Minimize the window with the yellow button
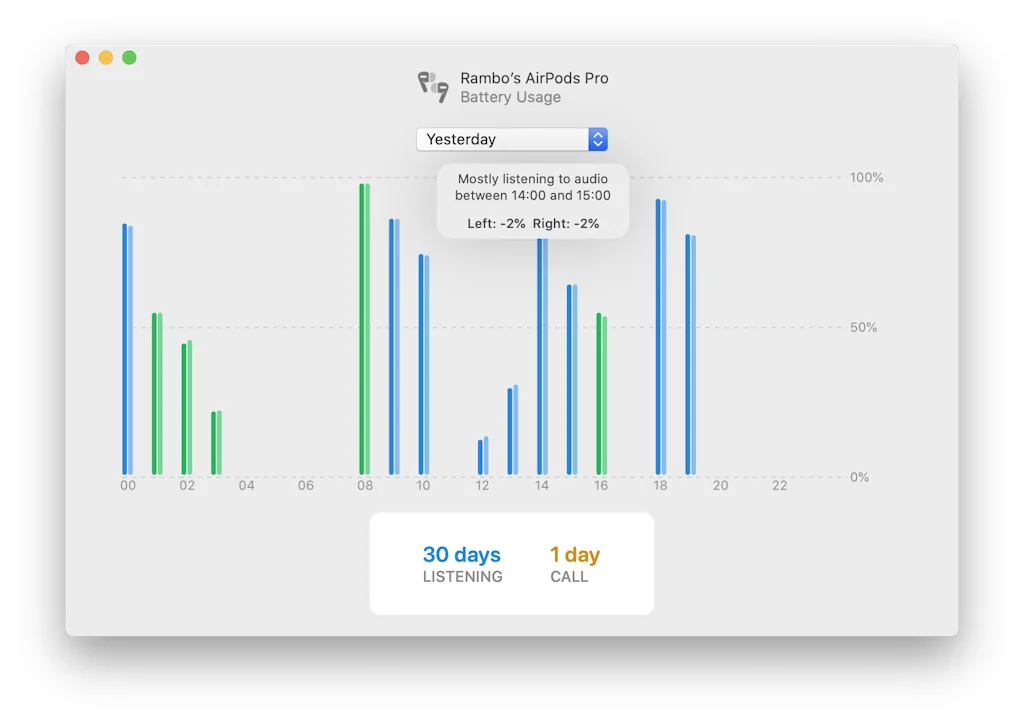The height and width of the screenshot is (723, 1024). [x=106, y=57]
